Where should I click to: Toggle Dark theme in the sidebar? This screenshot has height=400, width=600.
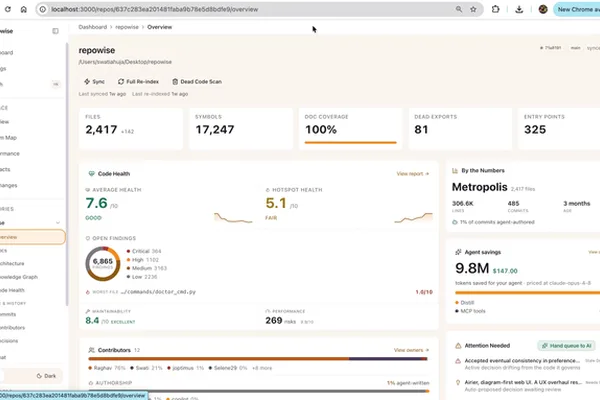46,376
